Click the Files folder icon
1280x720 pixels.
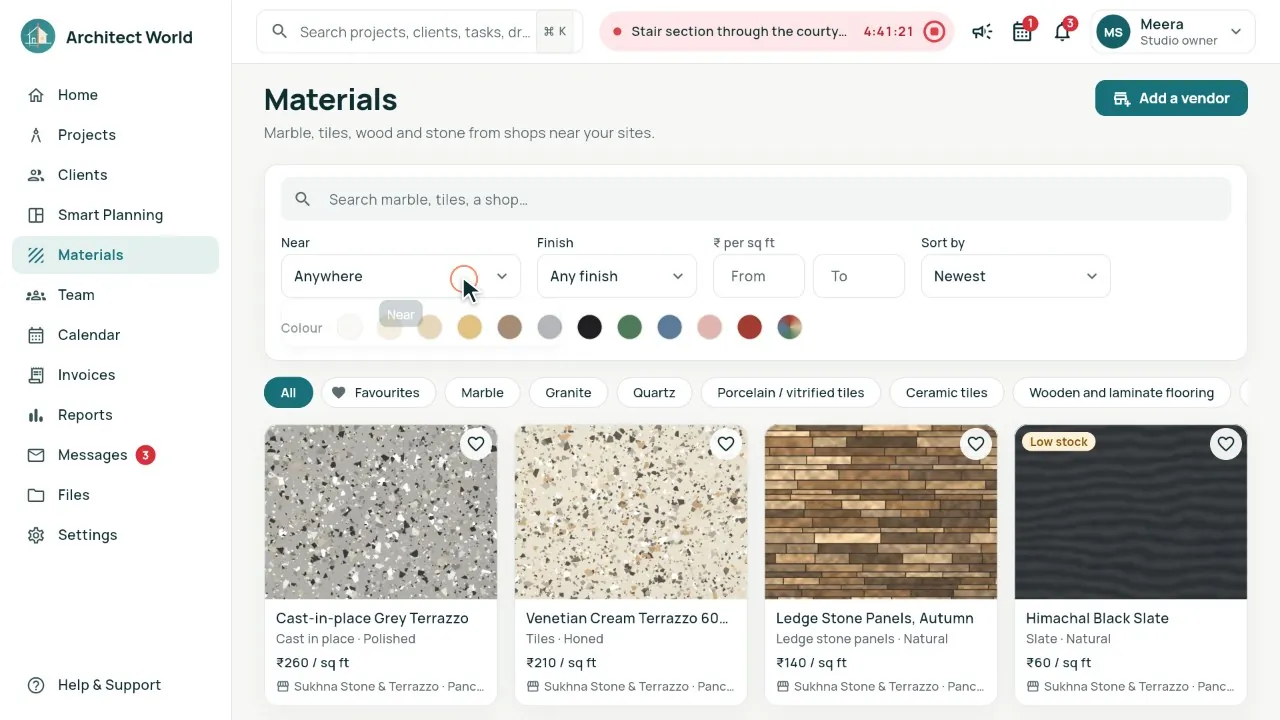point(36,495)
